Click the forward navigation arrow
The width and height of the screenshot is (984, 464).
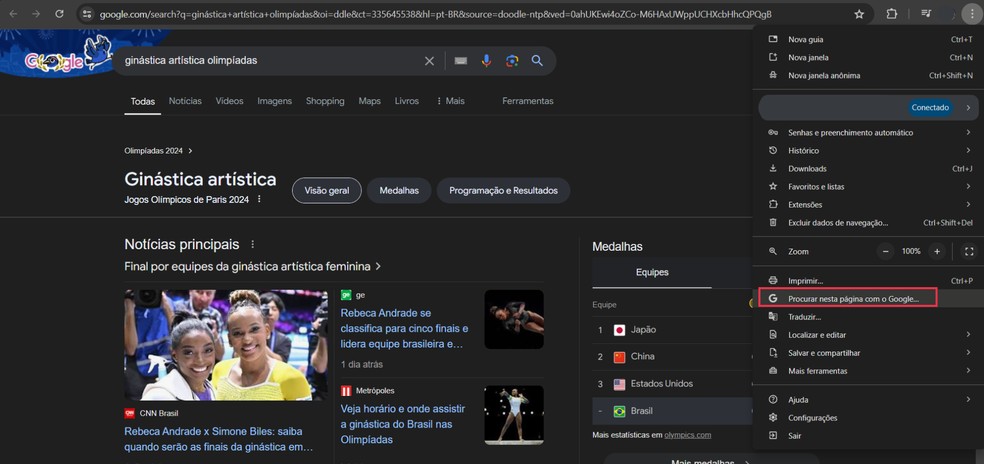pos(36,14)
